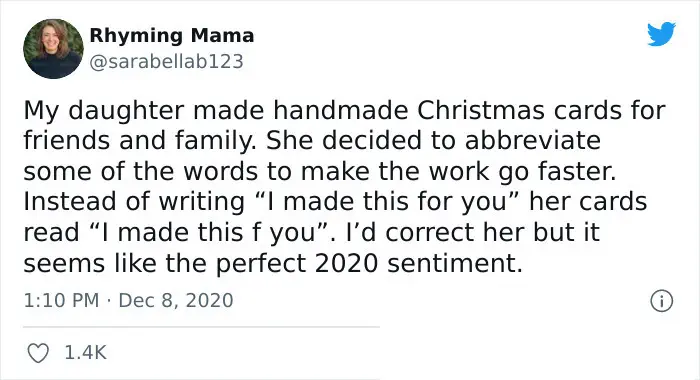Click the words "2020 sentiment"
This screenshot has width=700, height=380.
[x=418, y=263]
